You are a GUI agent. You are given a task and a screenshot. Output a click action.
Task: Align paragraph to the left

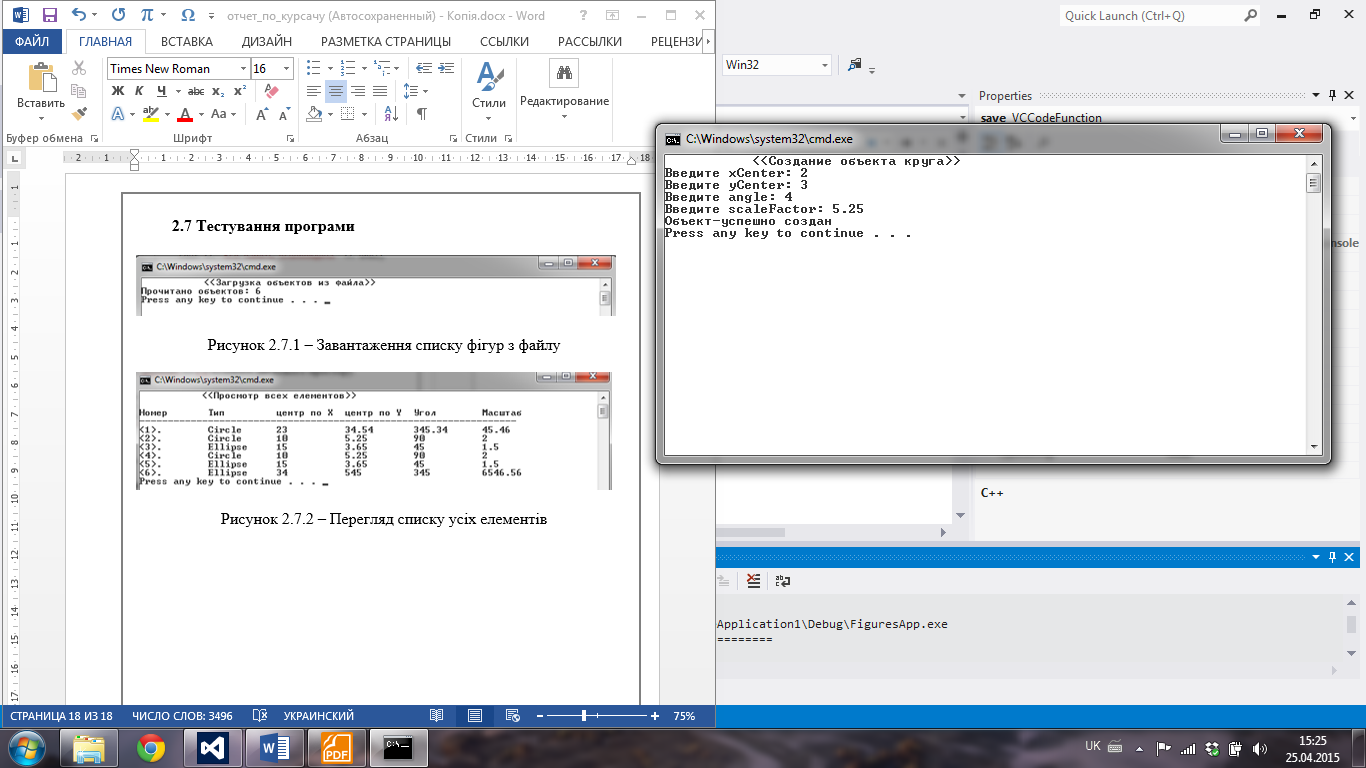coord(314,91)
